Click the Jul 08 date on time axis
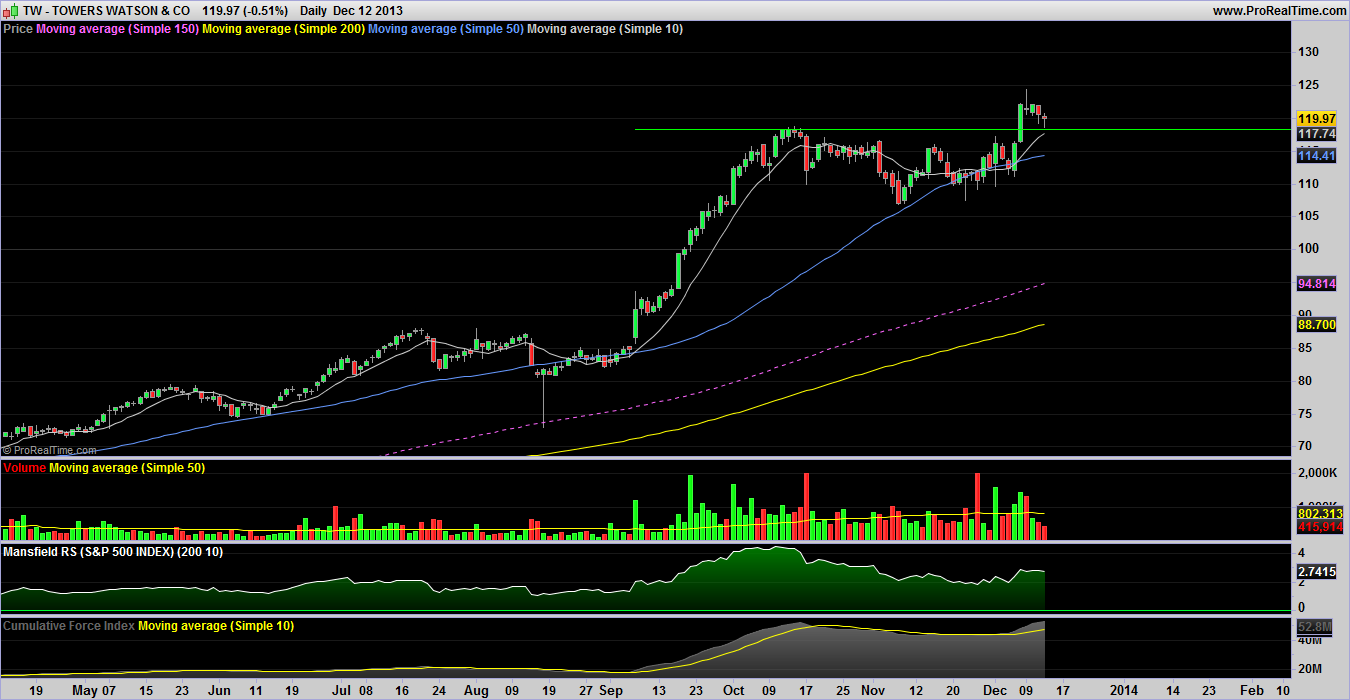This screenshot has height=700, width=1350. click(x=352, y=690)
